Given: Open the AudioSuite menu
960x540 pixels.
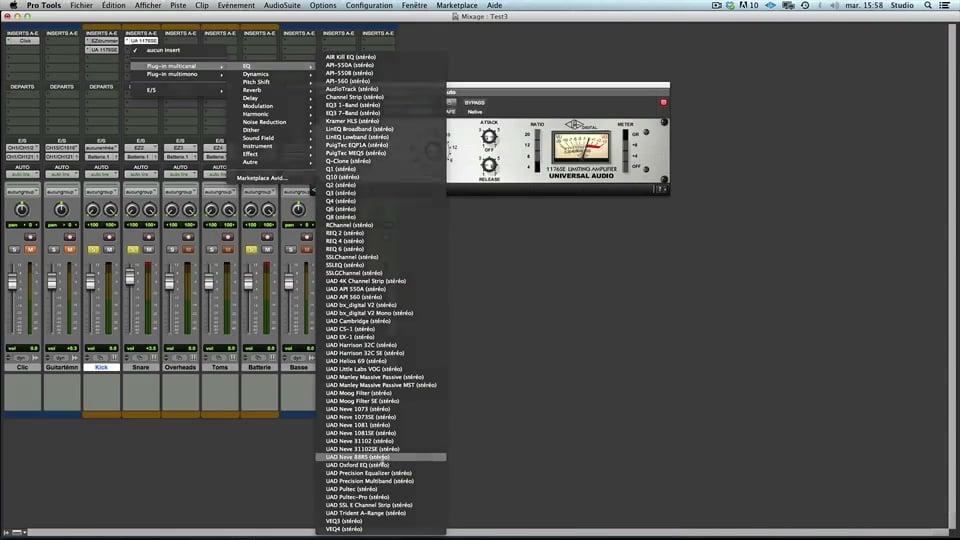Looking at the screenshot, I should 282,5.
